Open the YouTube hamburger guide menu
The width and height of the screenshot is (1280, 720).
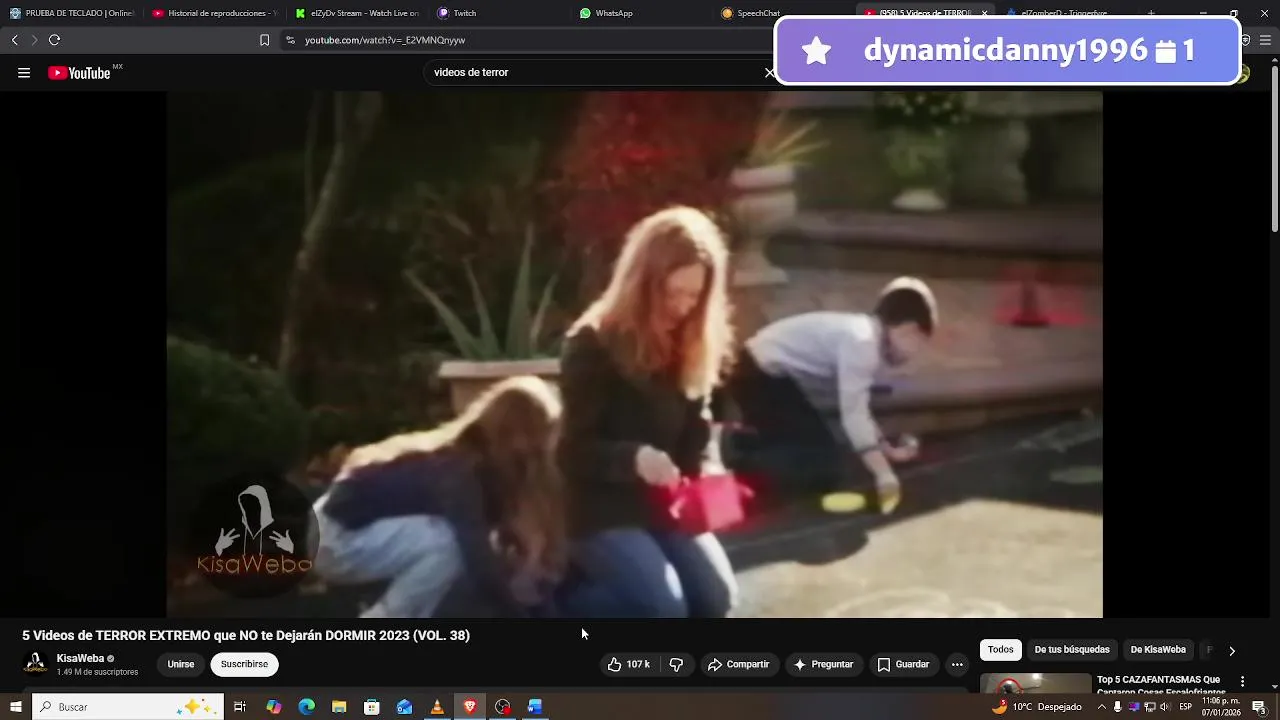coord(24,73)
